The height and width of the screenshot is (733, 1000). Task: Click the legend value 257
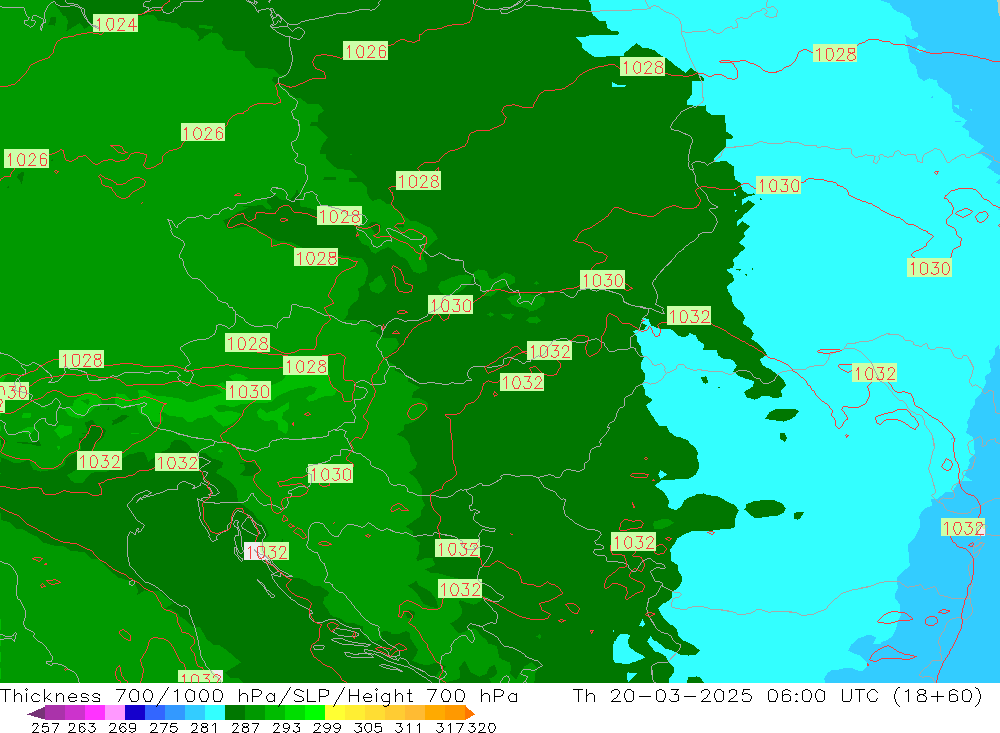pos(45,727)
